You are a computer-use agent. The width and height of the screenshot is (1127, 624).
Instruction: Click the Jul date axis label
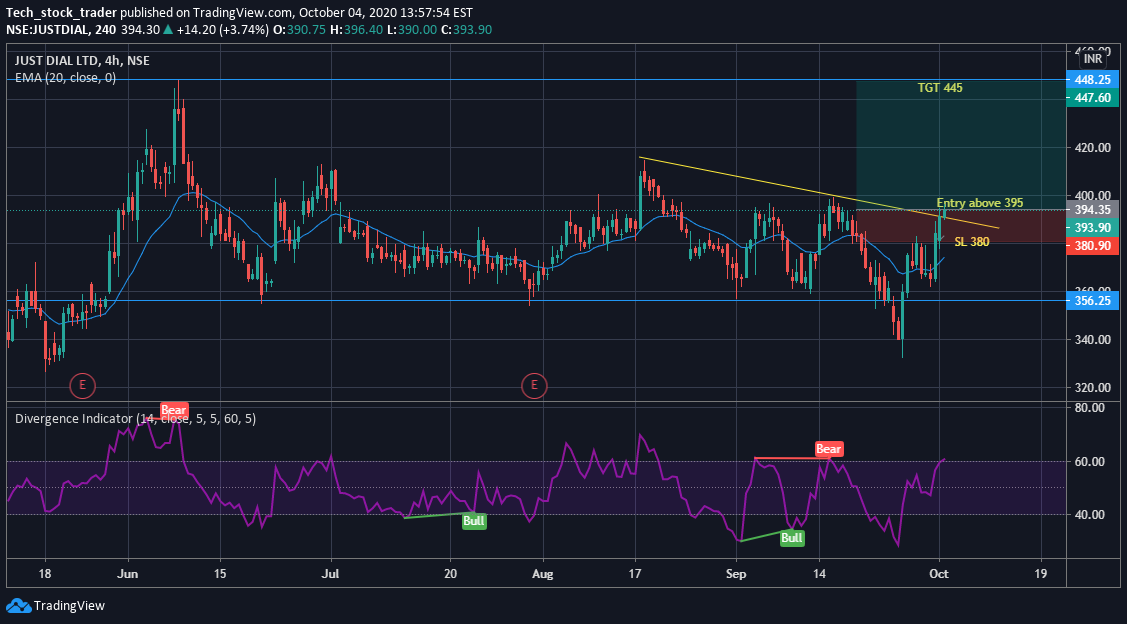[331, 574]
